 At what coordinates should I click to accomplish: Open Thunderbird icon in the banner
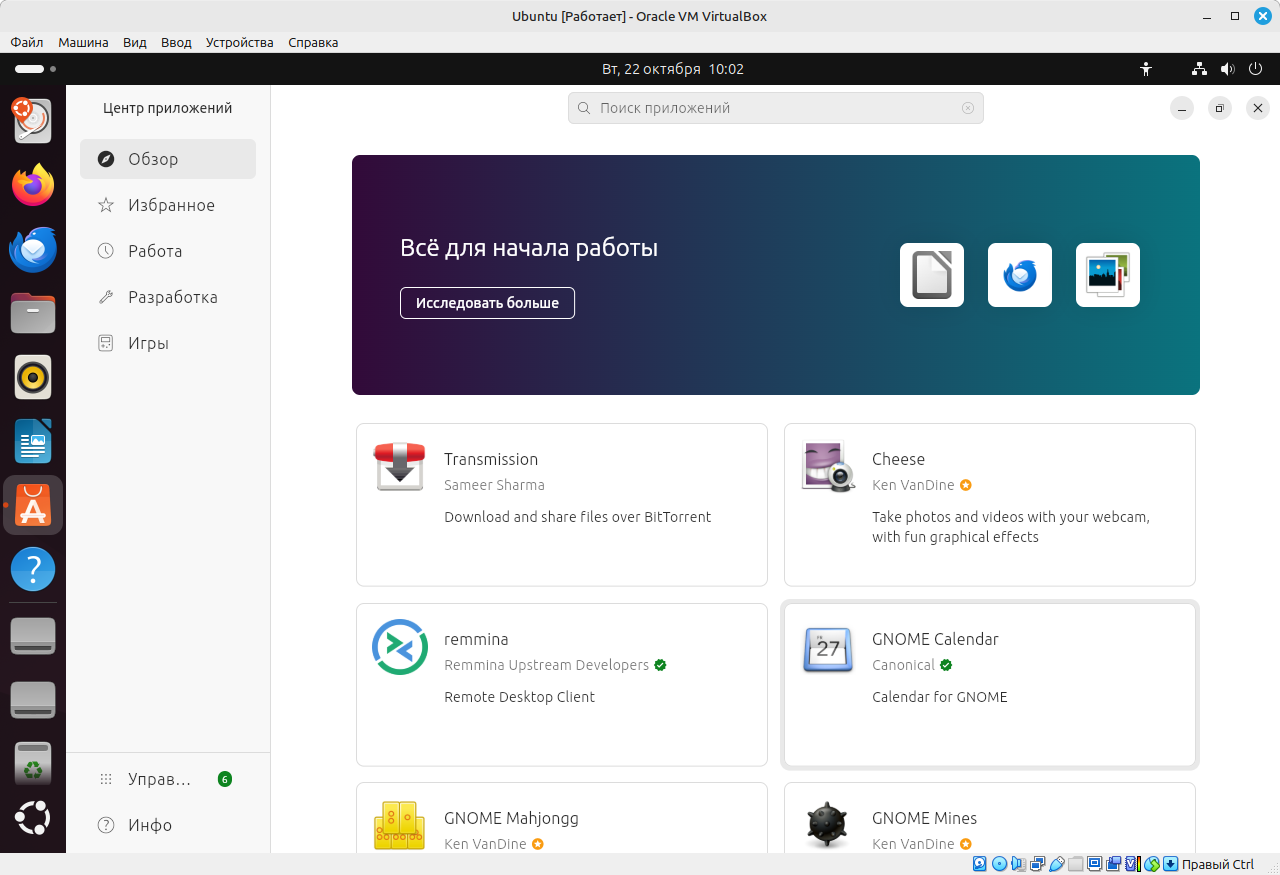[1020, 275]
